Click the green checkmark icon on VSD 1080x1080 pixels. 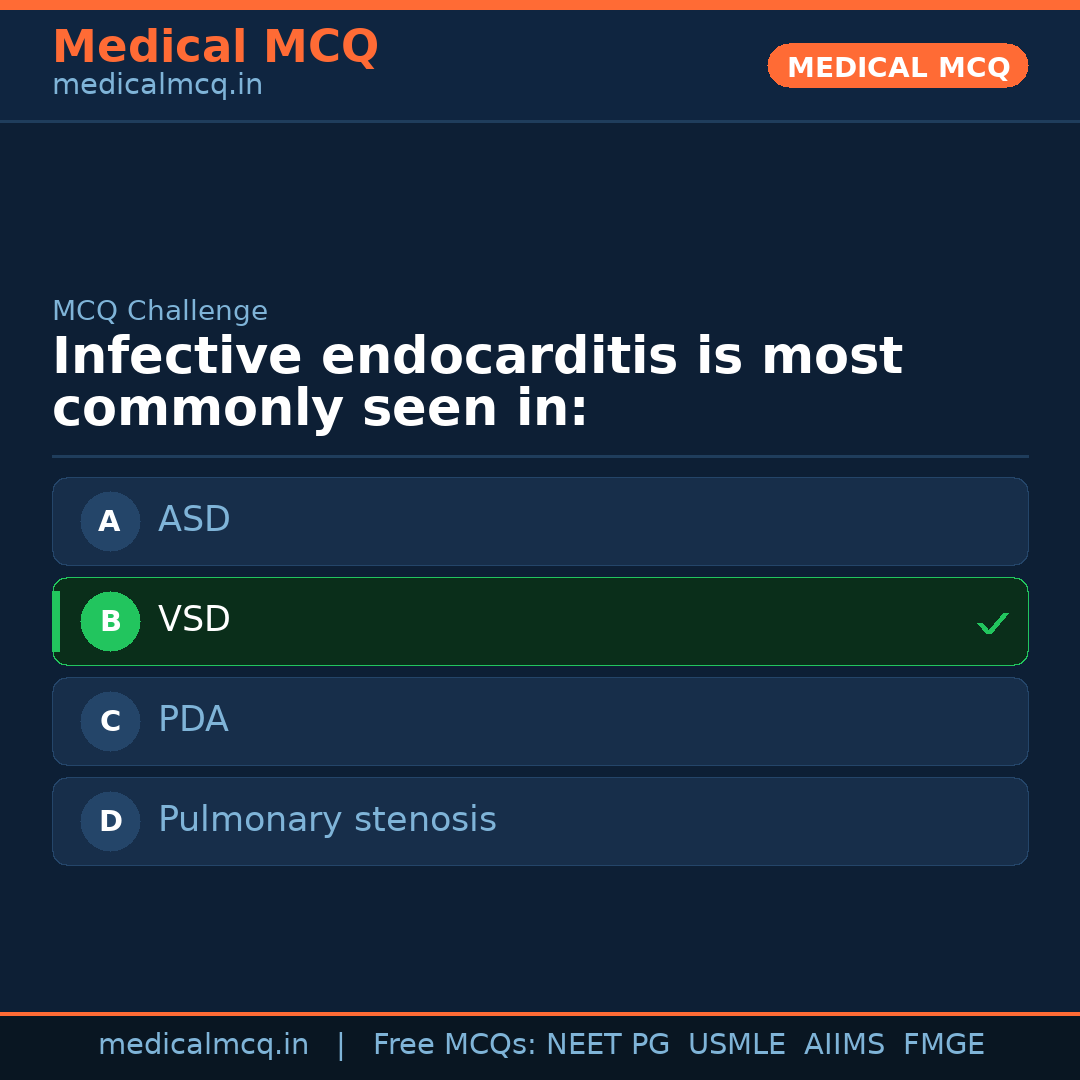pyautogui.click(x=992, y=623)
